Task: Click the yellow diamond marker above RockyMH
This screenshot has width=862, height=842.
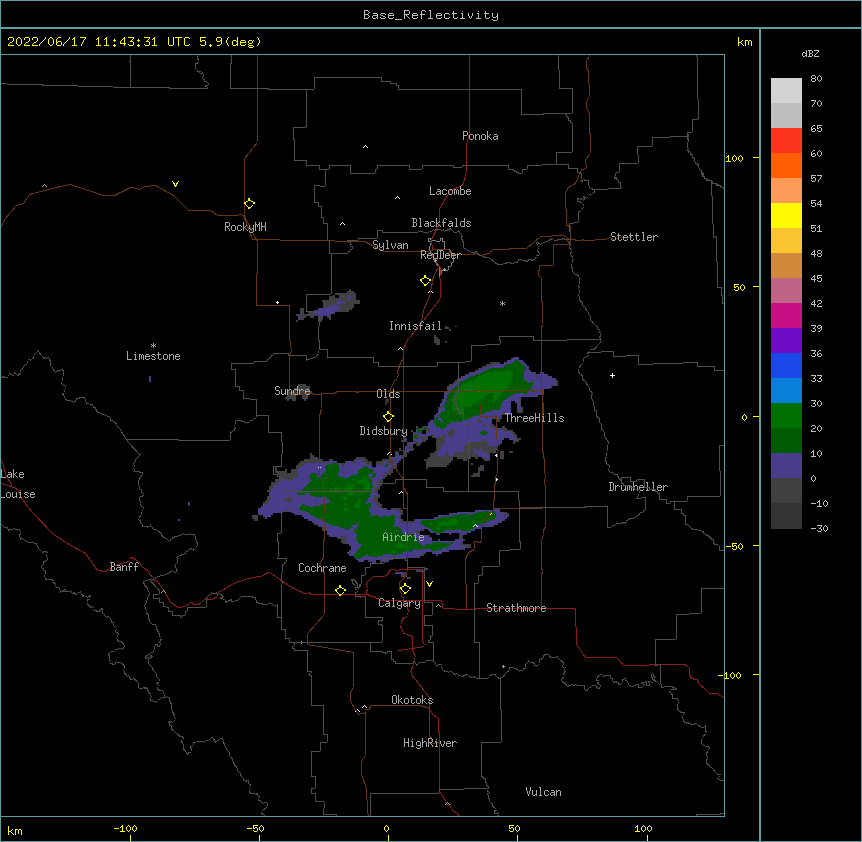Action: click(249, 204)
